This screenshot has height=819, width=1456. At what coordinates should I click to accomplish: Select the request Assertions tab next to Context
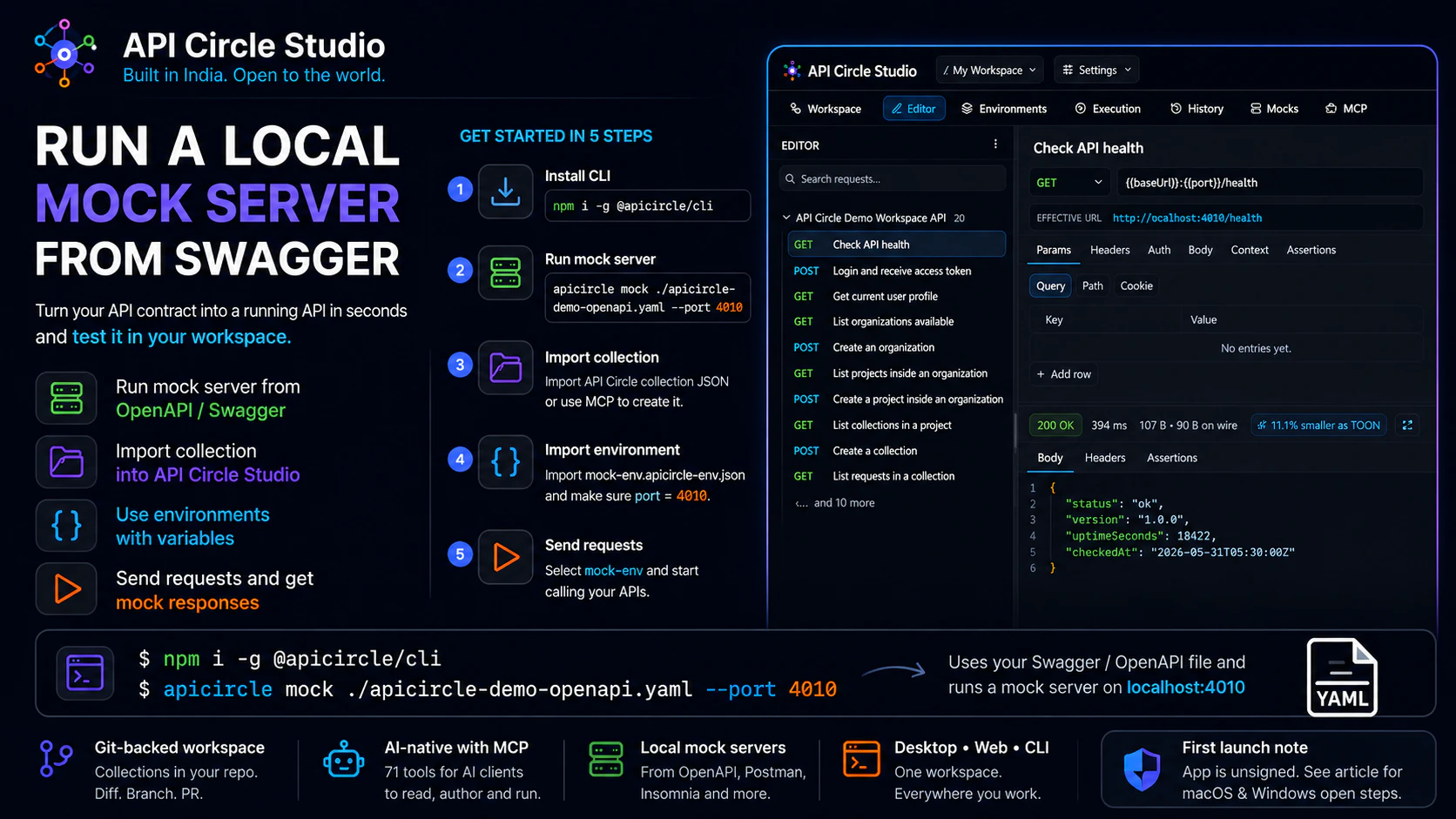[1311, 250]
